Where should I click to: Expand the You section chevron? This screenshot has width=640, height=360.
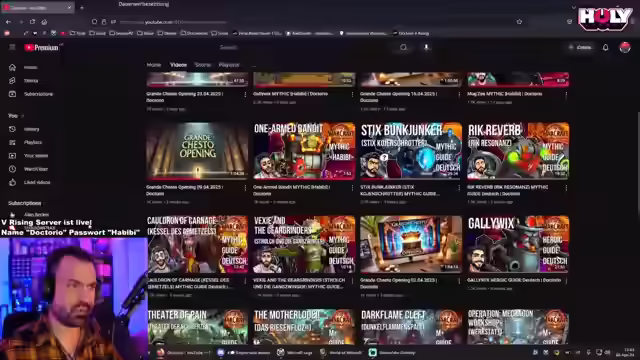(22, 116)
